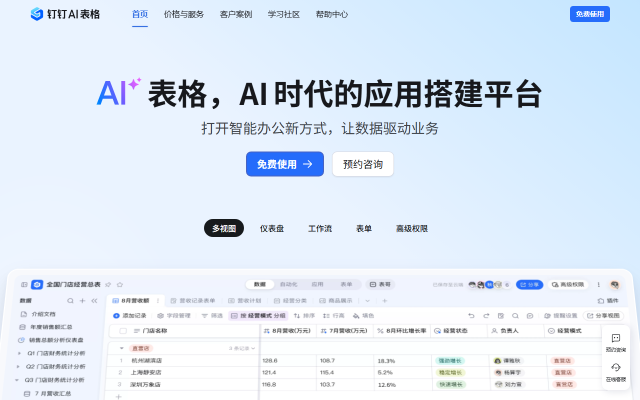
Task: Add new item in 数据 sidebar
Action: [82, 301]
